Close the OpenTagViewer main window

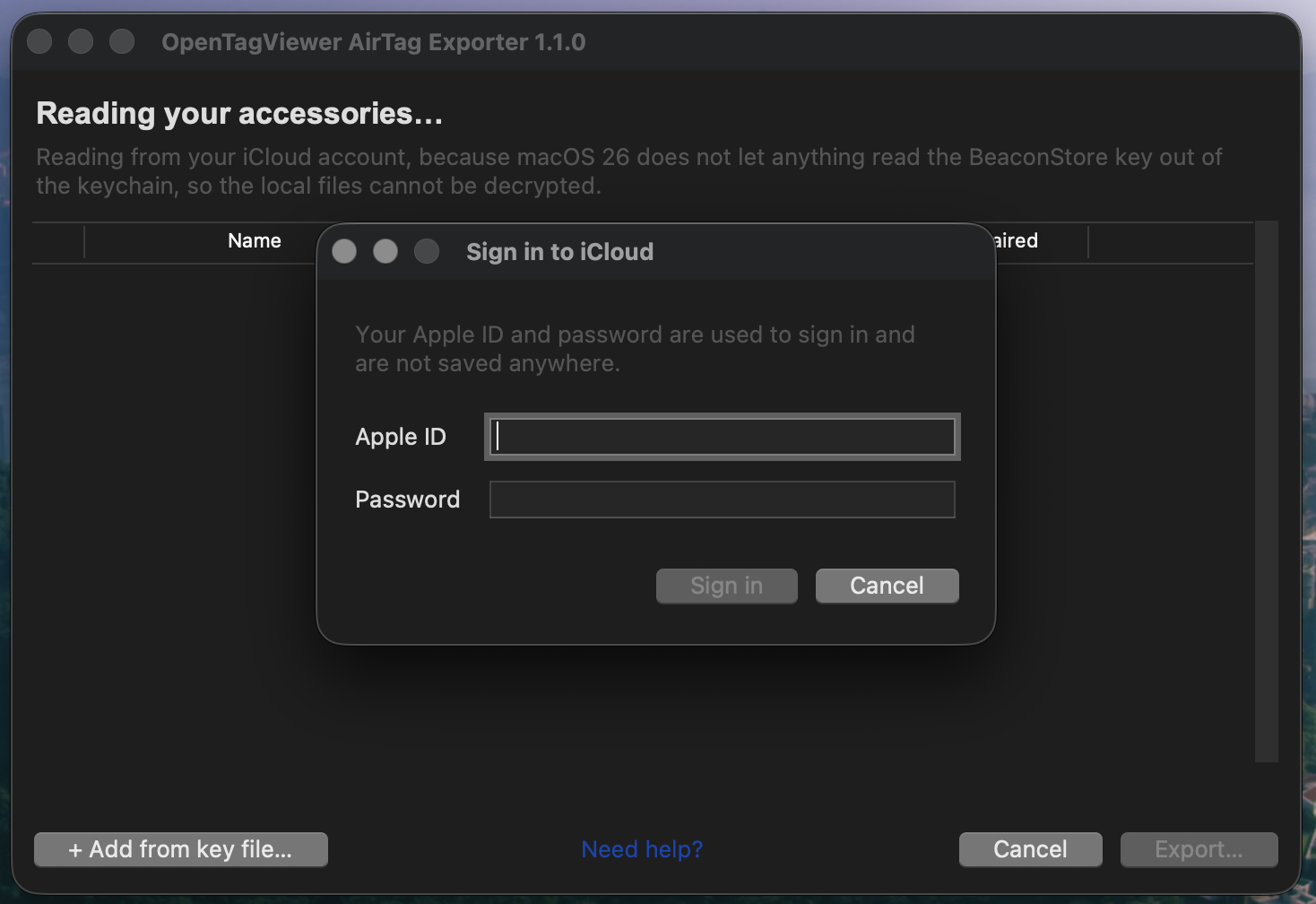(x=39, y=41)
